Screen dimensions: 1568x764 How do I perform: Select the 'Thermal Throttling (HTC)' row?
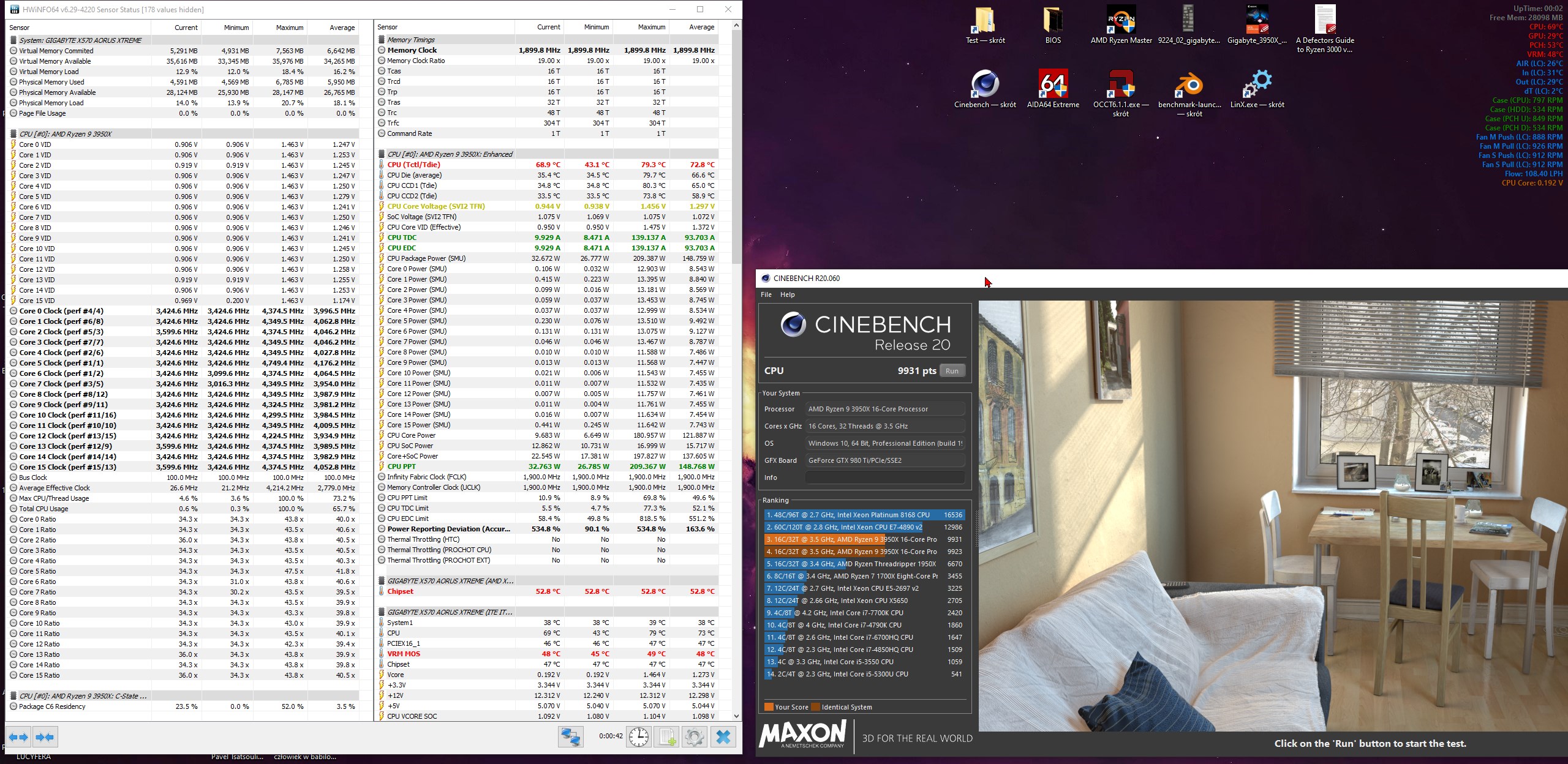pyautogui.click(x=547, y=539)
